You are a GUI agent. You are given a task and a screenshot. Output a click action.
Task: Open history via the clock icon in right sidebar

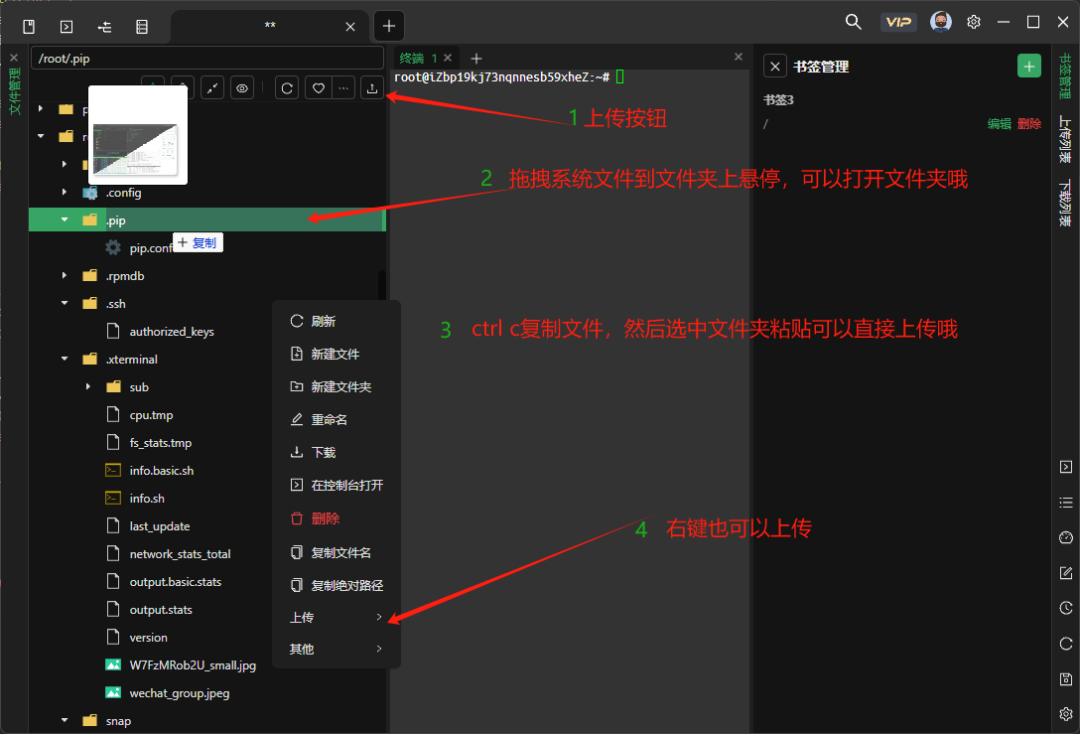point(1066,608)
